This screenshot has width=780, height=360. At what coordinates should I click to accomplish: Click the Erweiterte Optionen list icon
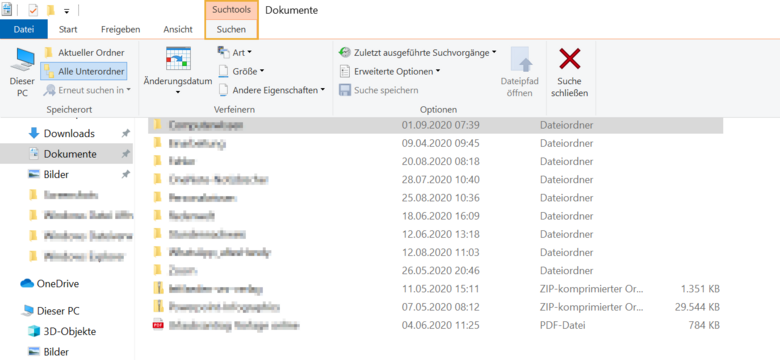click(x=344, y=72)
